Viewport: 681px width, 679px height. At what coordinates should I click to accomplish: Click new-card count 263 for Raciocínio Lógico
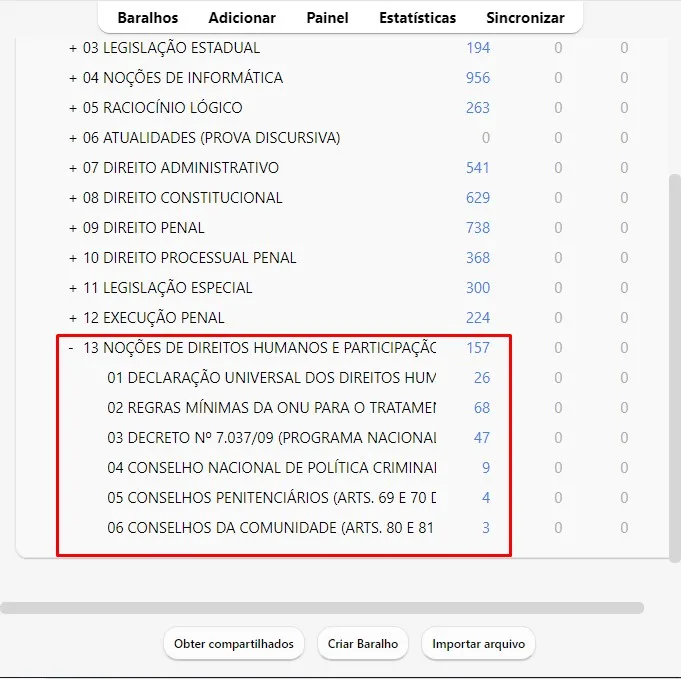(478, 108)
